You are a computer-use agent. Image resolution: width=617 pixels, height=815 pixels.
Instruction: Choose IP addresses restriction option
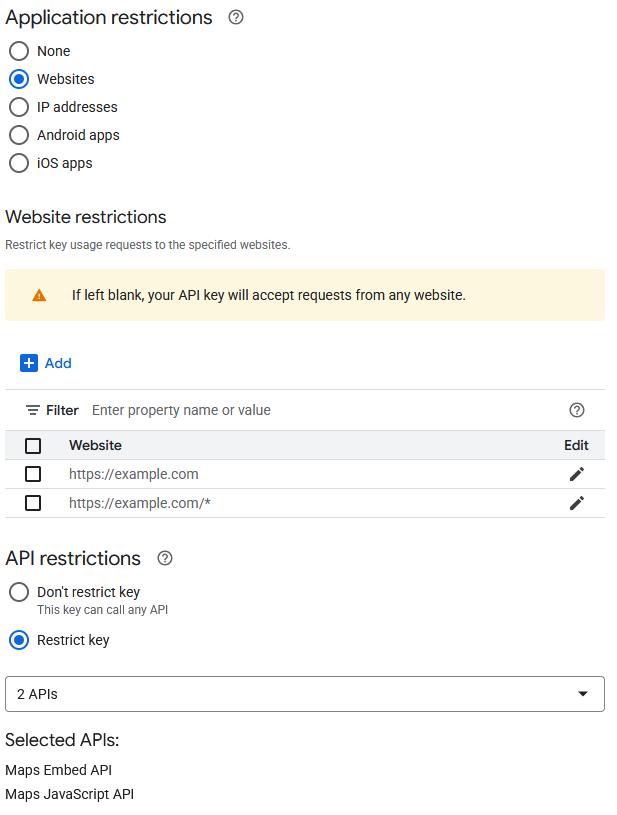(19, 107)
